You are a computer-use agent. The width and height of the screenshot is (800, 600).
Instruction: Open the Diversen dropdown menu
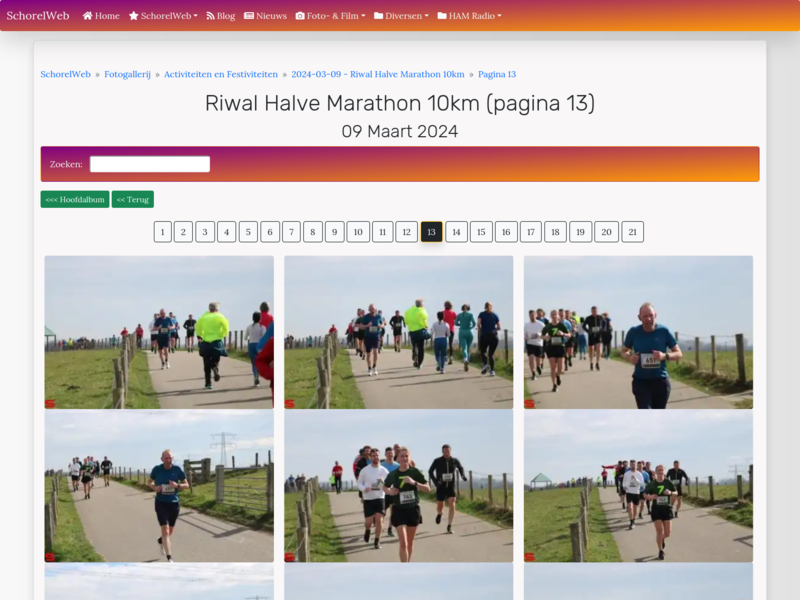pyautogui.click(x=402, y=16)
